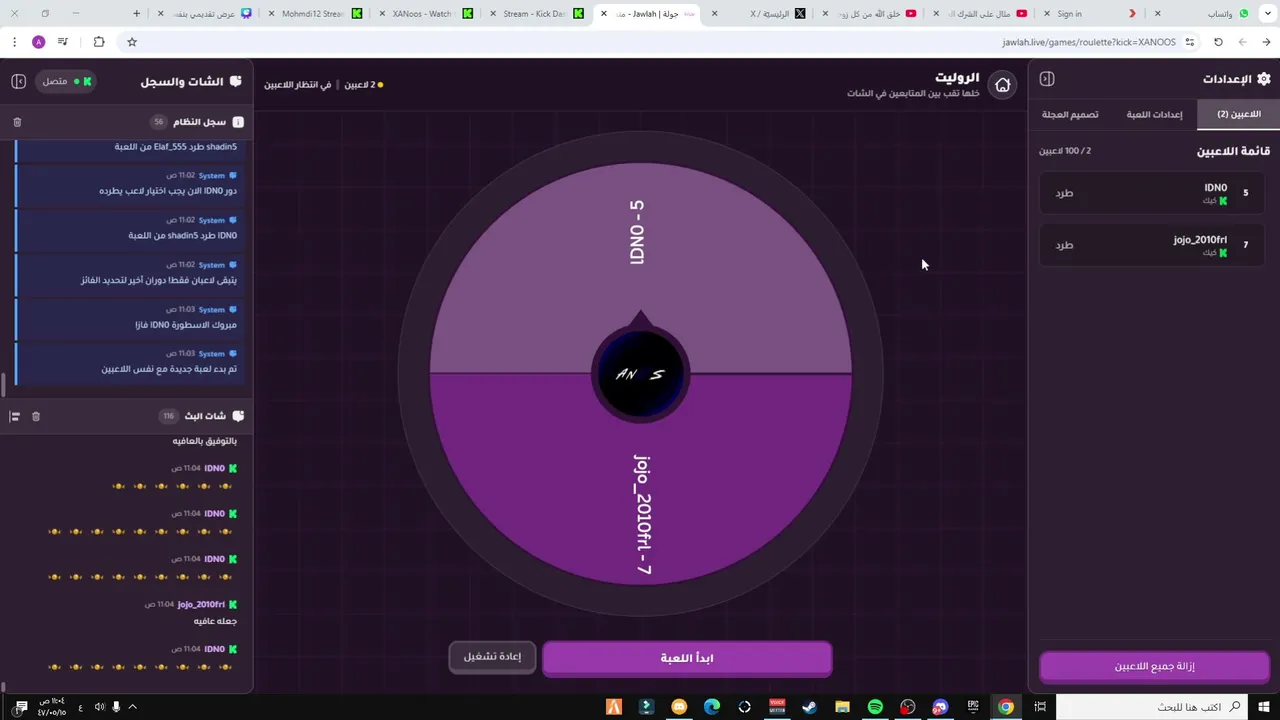Click the stream chat count badge 116

click(x=168, y=416)
